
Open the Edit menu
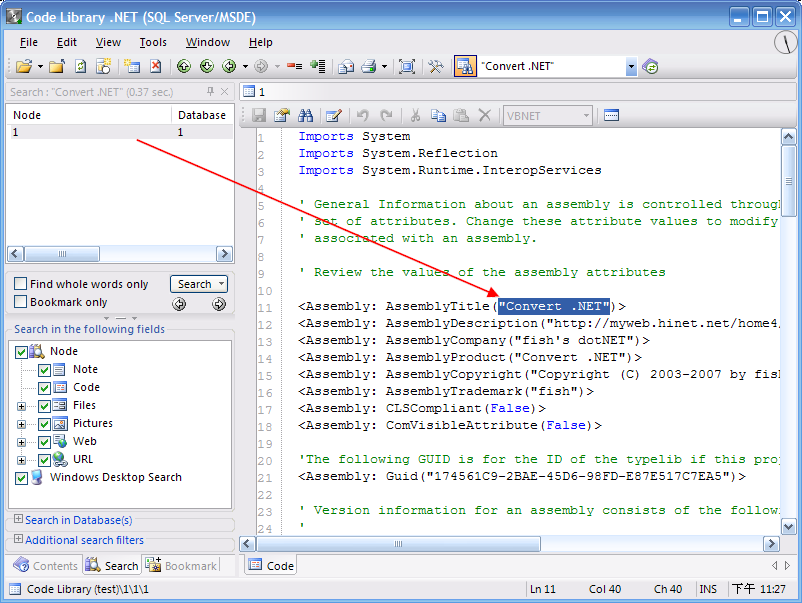(x=67, y=42)
